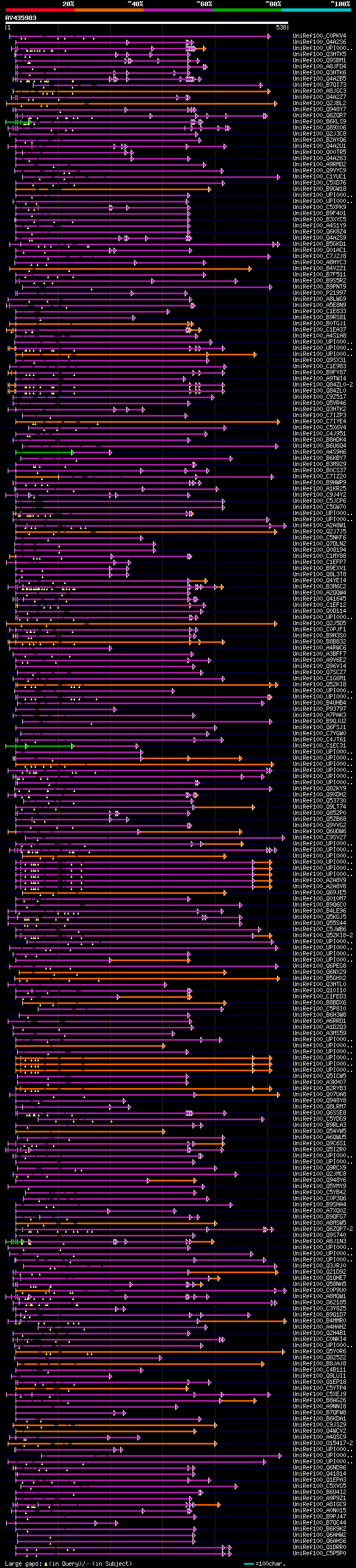Open UniRef100_B2AYQ6 entry
The height and width of the screenshot is (1568, 356).
click(319, 140)
